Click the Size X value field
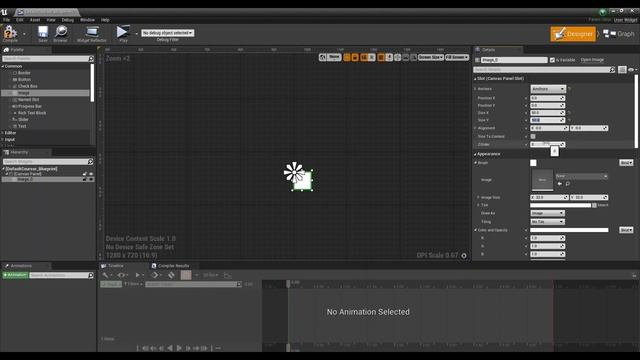Screen dimensions: 640x360 point(547,113)
